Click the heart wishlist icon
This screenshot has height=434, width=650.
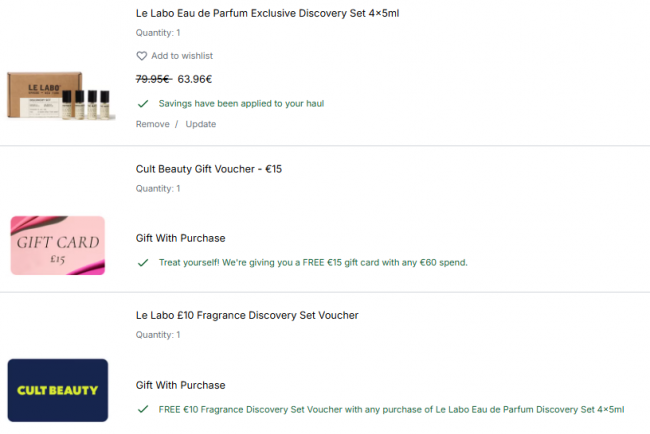(x=142, y=56)
